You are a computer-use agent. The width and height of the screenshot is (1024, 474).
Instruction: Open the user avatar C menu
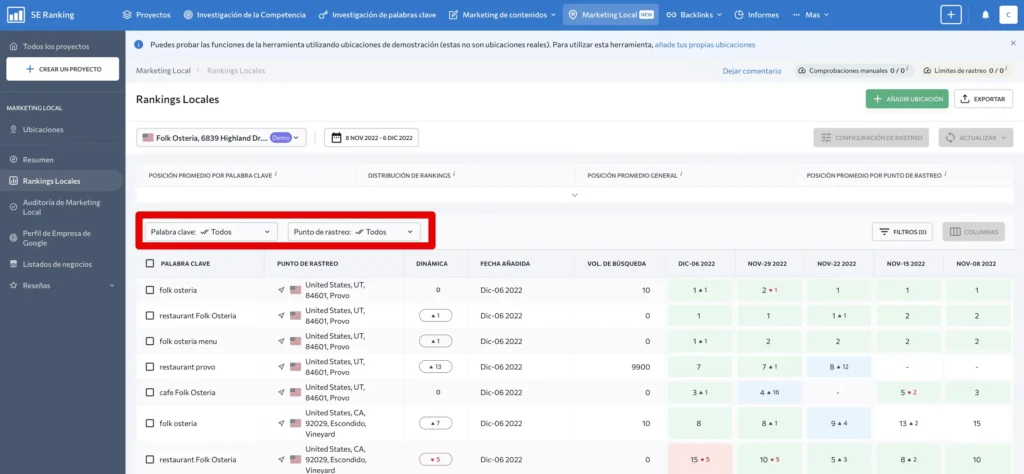[1008, 14]
